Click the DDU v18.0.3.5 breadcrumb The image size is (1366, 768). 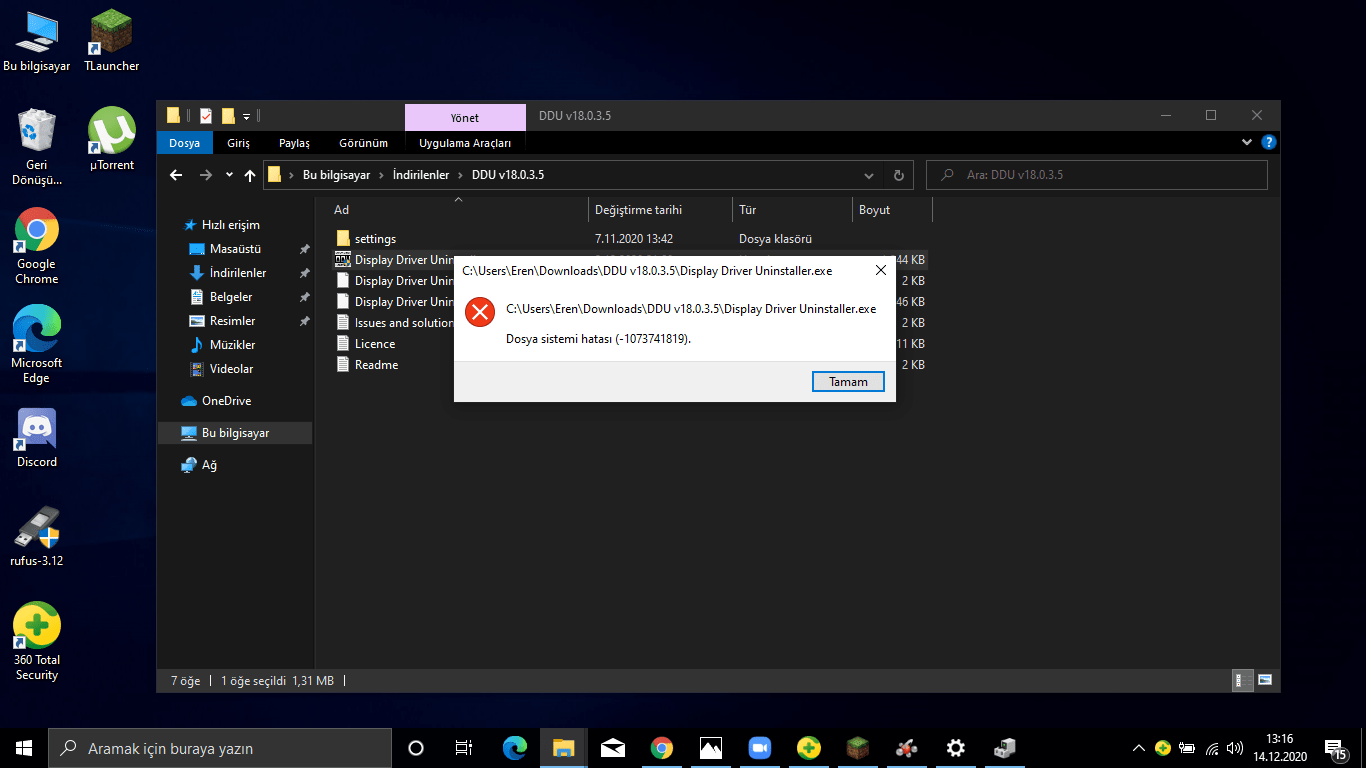tap(508, 175)
